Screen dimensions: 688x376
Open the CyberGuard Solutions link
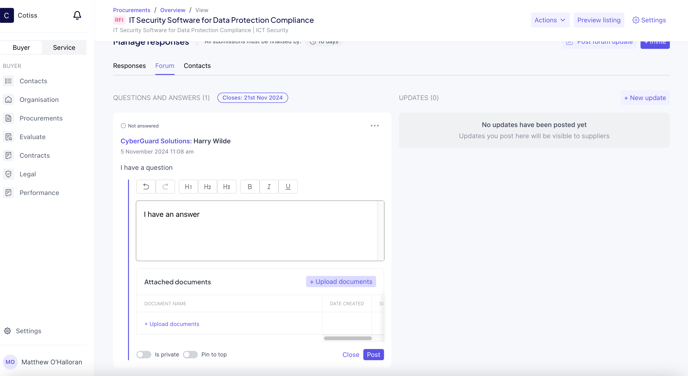156,141
